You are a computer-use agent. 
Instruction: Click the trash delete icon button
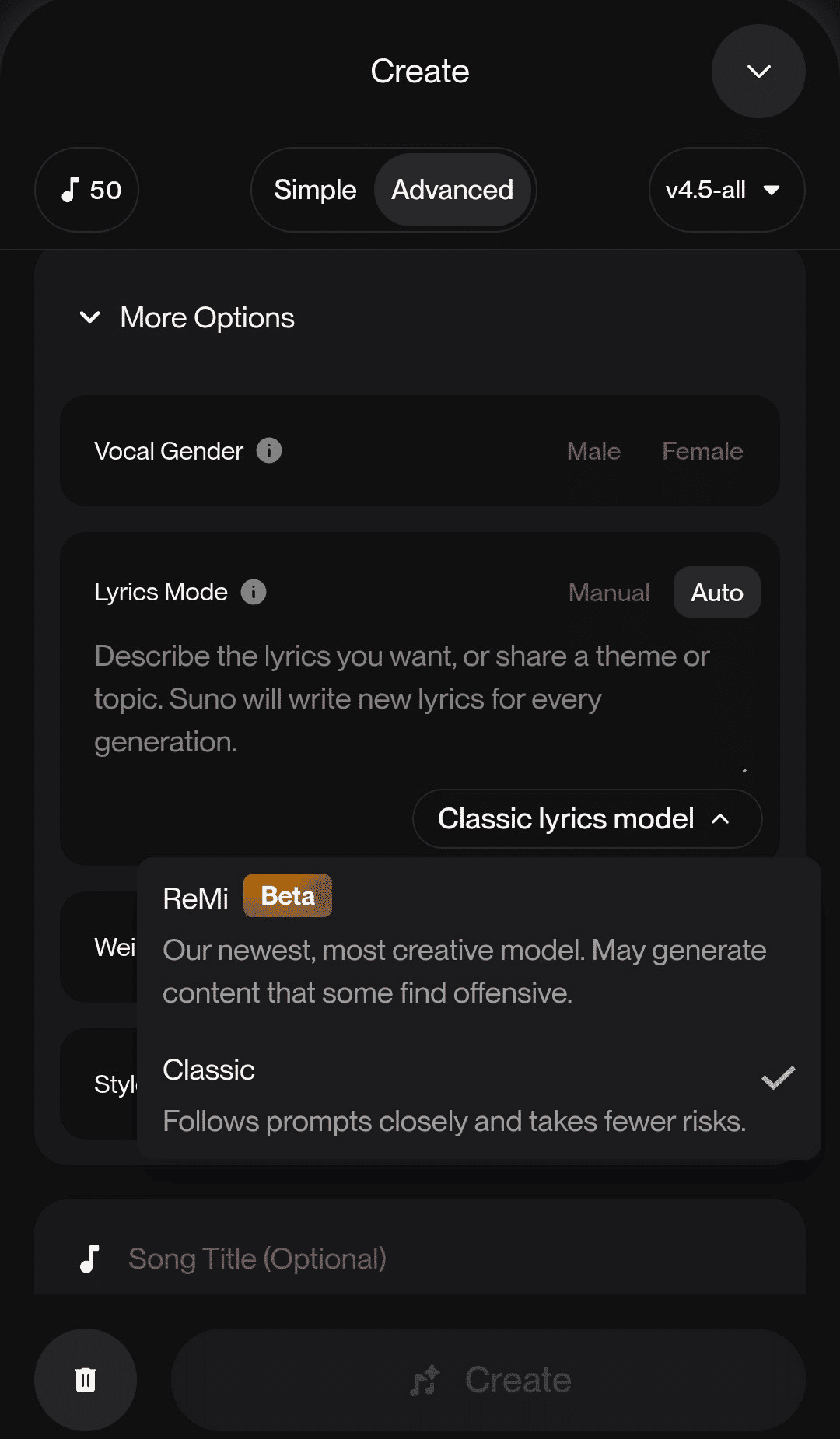pos(86,1380)
